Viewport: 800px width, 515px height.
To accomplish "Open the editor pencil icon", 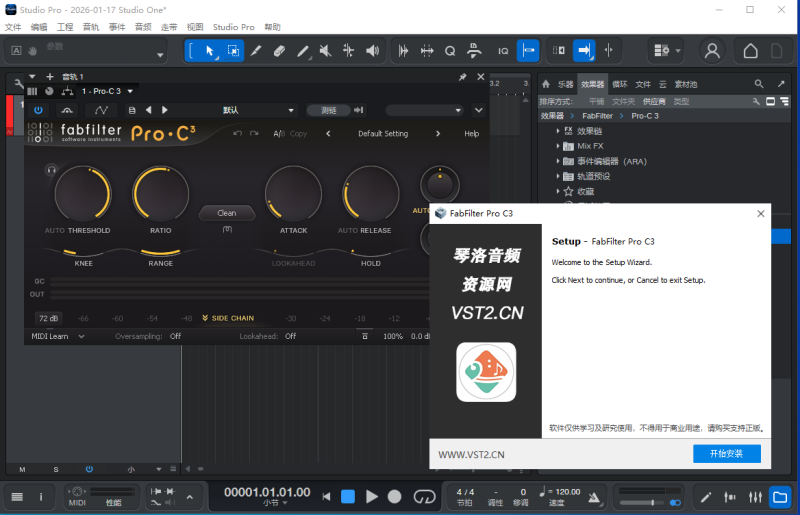I will (x=706, y=497).
